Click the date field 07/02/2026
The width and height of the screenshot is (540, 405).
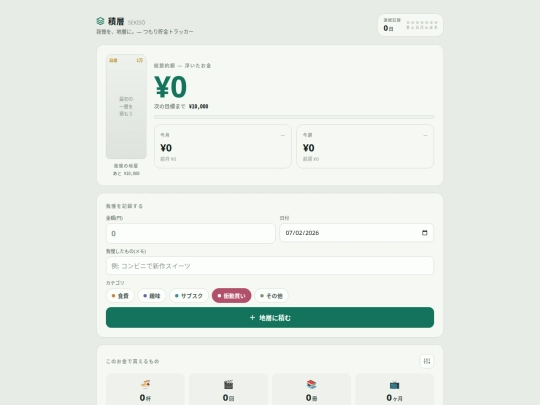(357, 233)
